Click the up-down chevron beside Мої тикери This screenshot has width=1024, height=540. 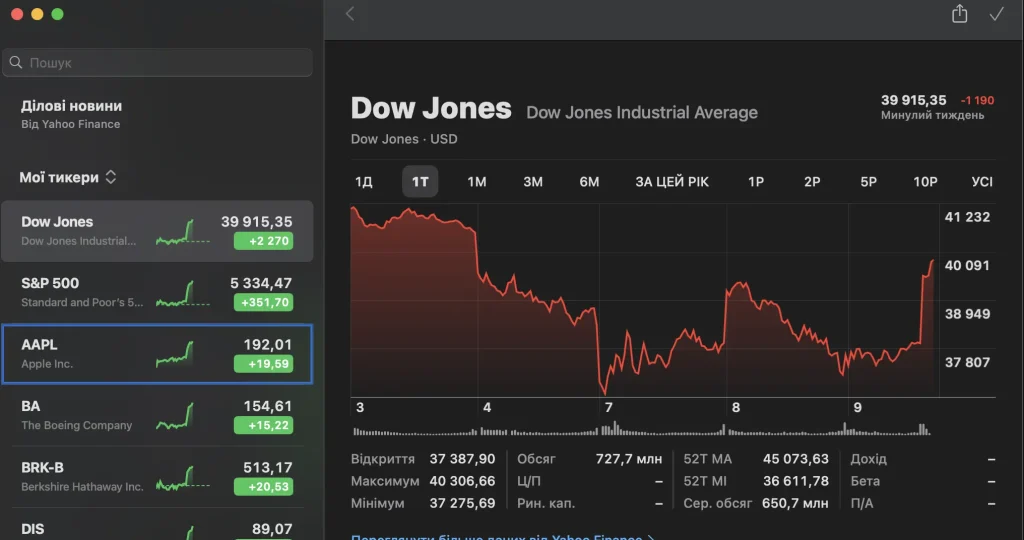[x=111, y=178]
